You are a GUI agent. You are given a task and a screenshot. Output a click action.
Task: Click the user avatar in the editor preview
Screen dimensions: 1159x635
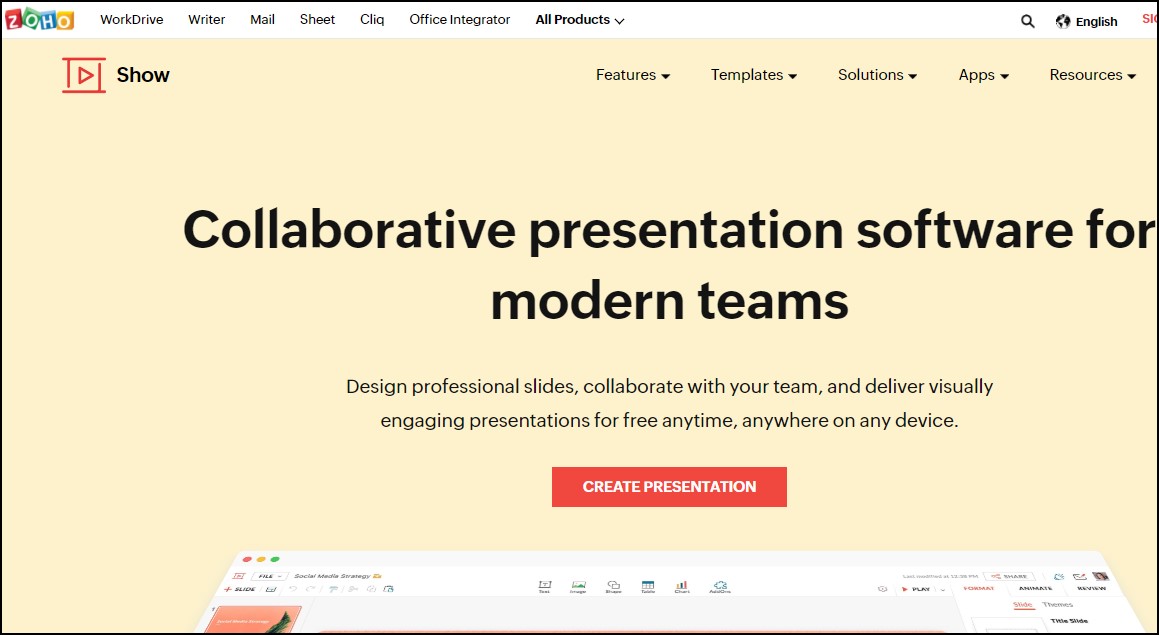click(1101, 577)
